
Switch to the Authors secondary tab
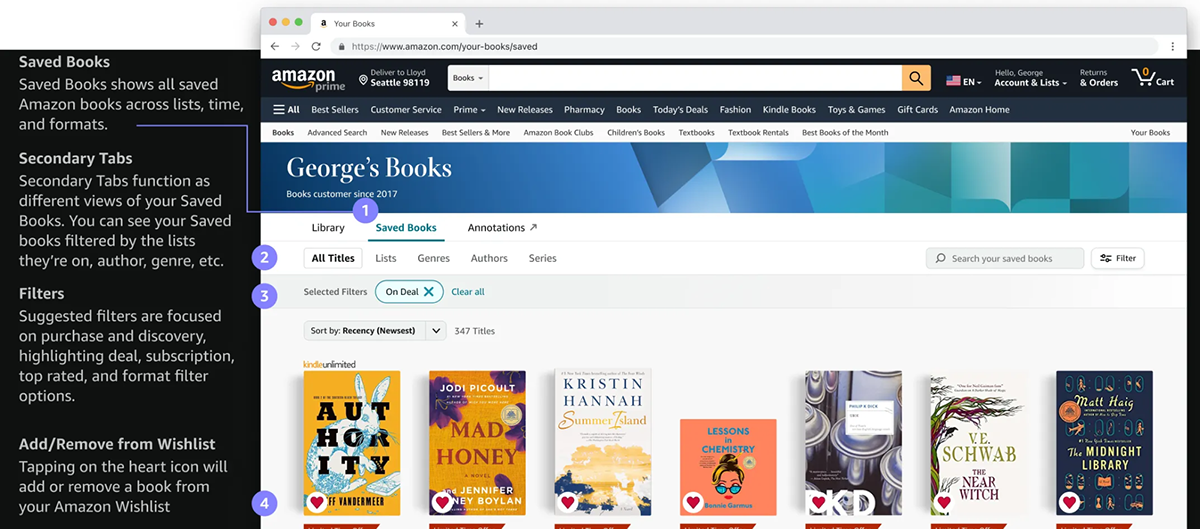[489, 258]
